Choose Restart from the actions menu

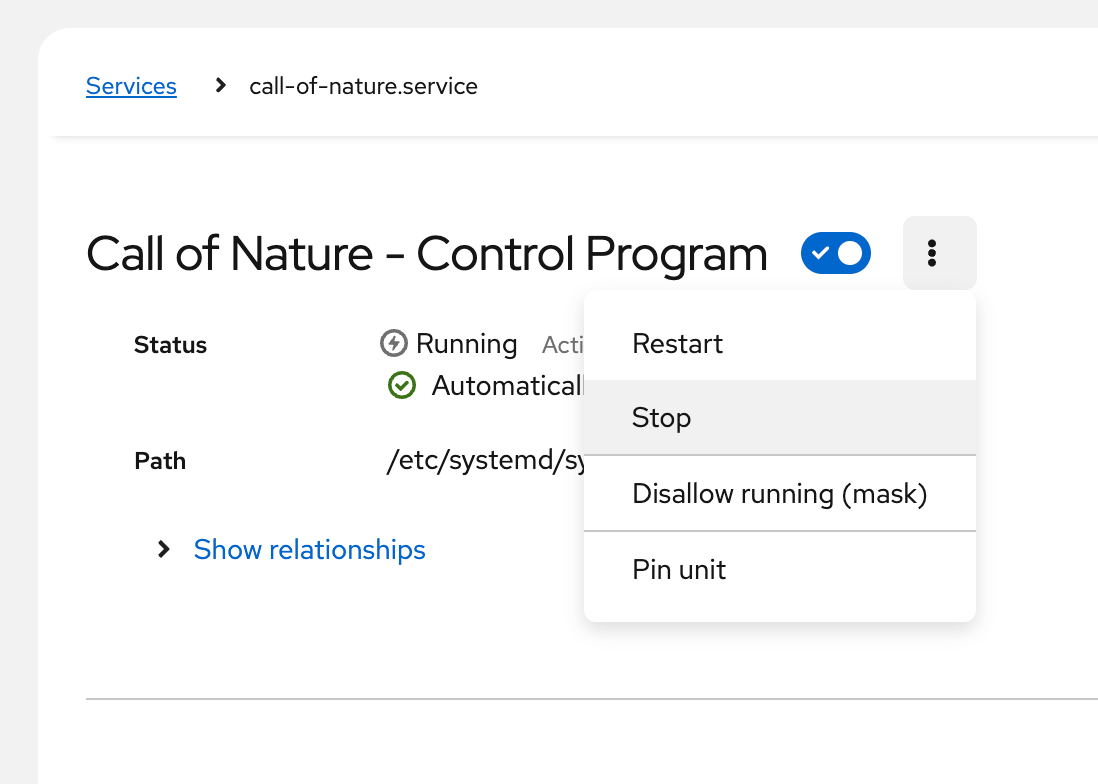(677, 344)
